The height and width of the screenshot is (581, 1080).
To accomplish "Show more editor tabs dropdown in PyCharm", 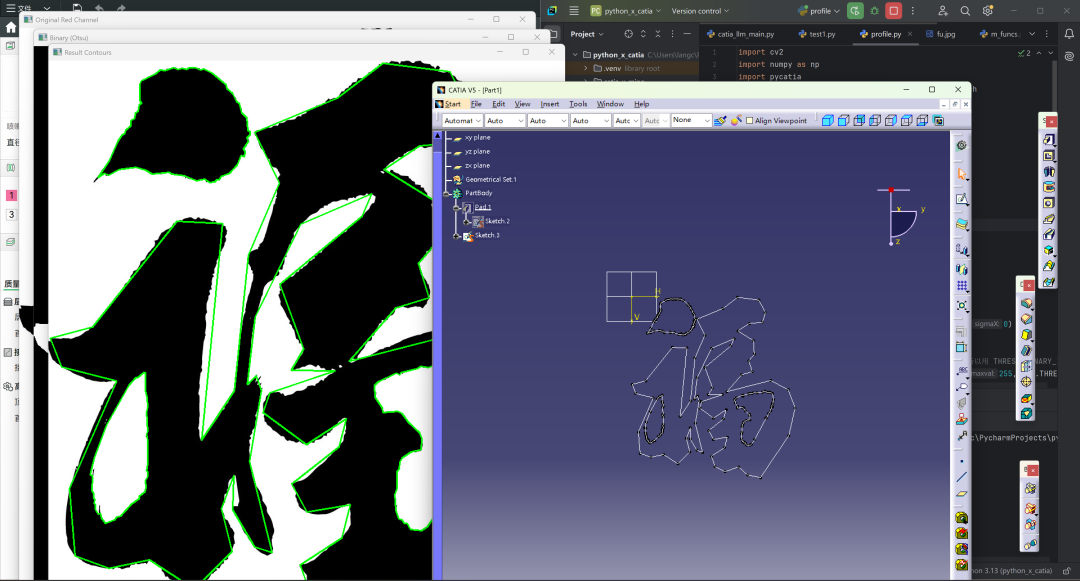I will [1032, 34].
